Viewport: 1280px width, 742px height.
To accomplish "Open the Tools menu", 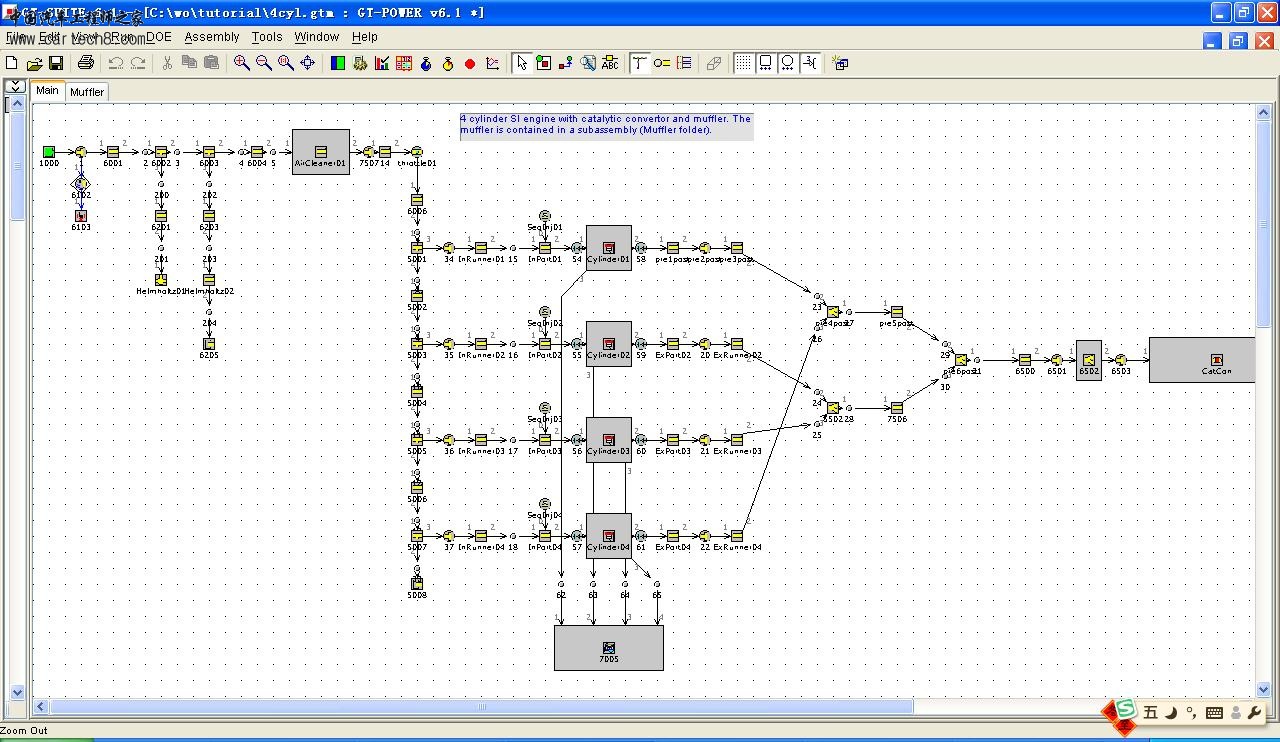I will tap(267, 37).
